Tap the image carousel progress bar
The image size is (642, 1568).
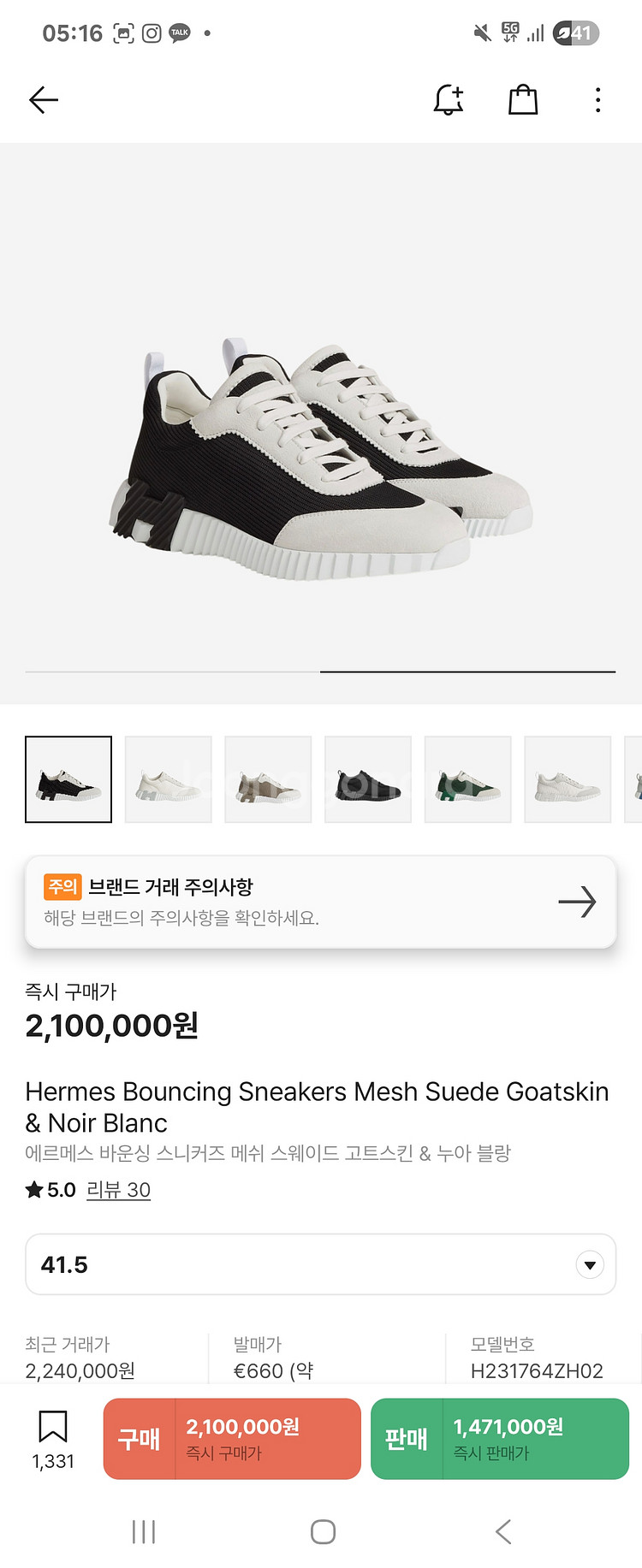point(320,672)
